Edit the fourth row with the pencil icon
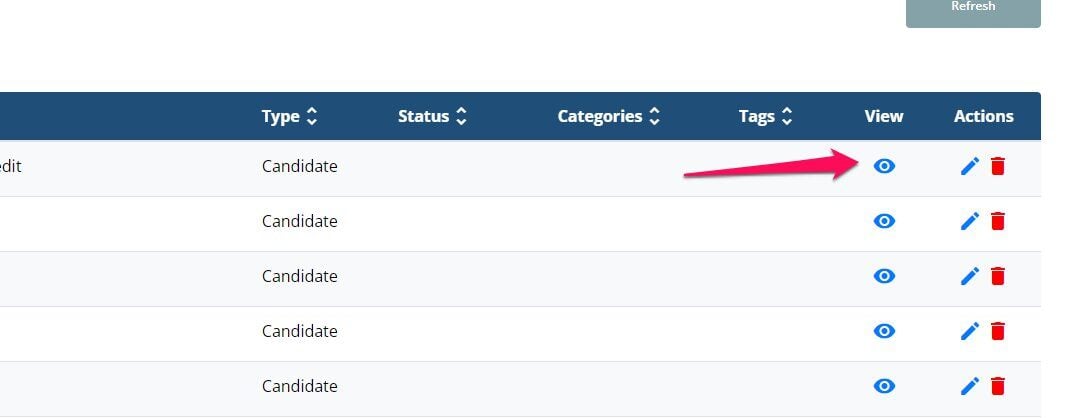The height and width of the screenshot is (418, 1072). [970, 330]
